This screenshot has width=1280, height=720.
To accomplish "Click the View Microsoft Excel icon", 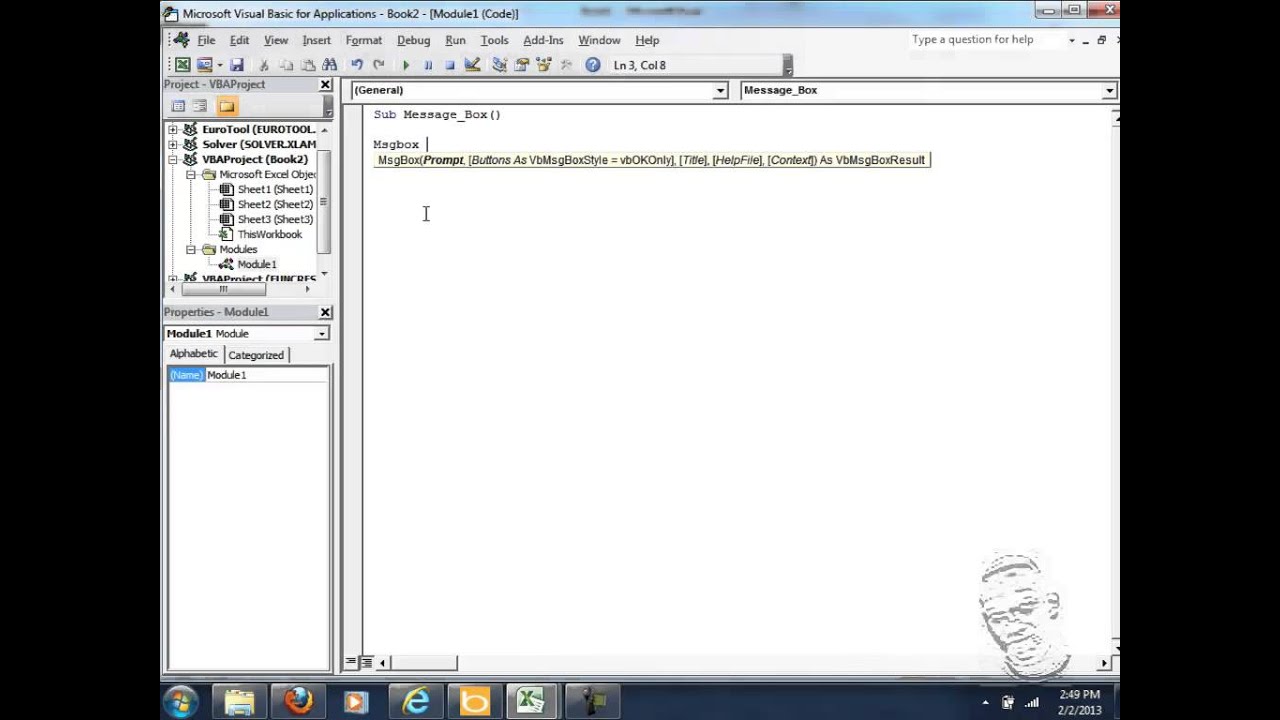I will click(x=183, y=65).
